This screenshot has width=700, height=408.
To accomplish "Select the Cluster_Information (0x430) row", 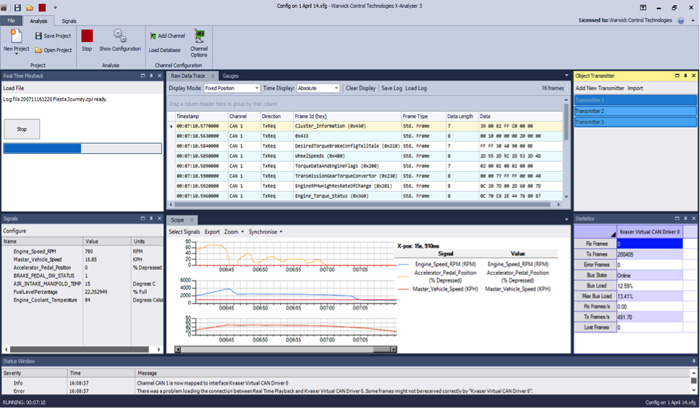I will point(365,126).
